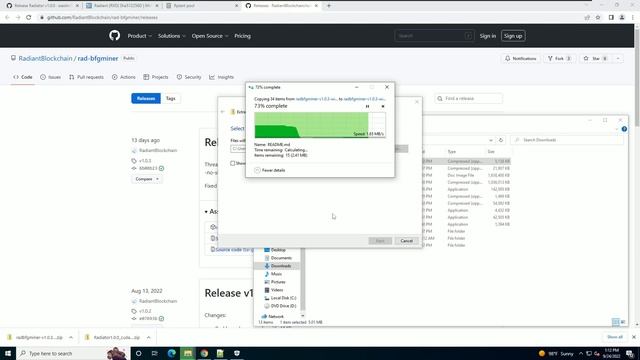The height and width of the screenshot is (360, 640).
Task: Open the Windows Start menu
Action: tap(8, 353)
